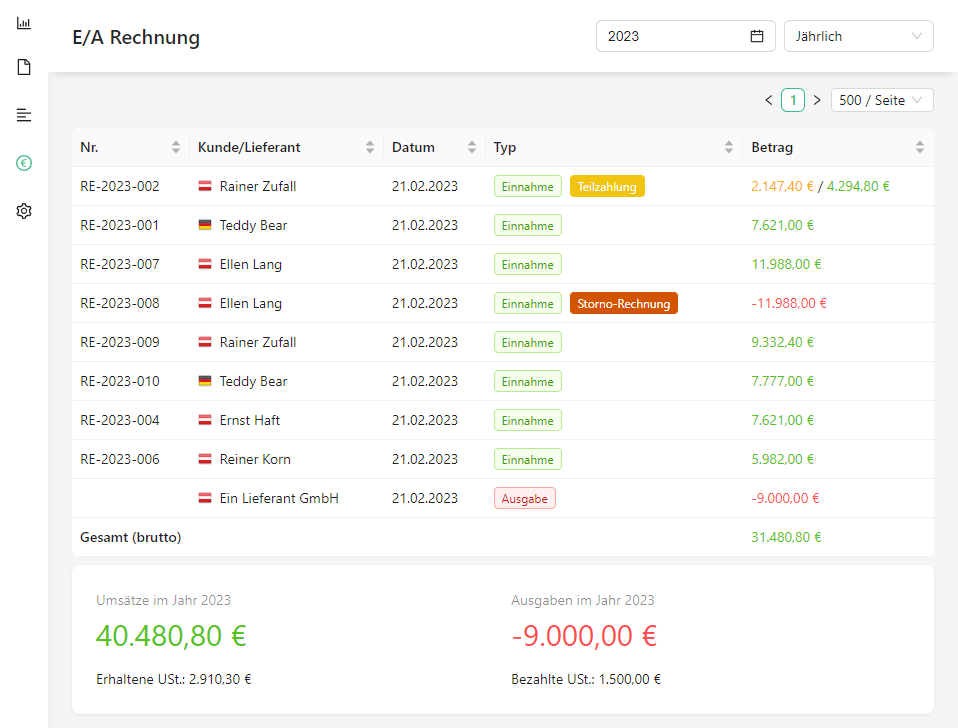Sort table by Nr. column arrows
Screen dimensions: 958x728
176,147
